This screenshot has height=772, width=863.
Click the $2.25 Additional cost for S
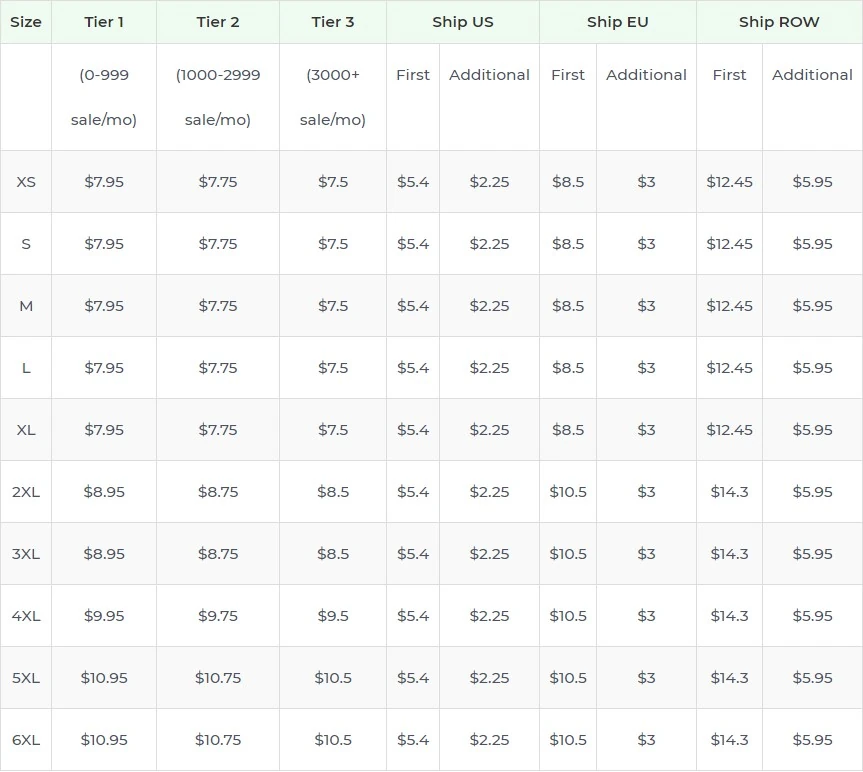[489, 243]
